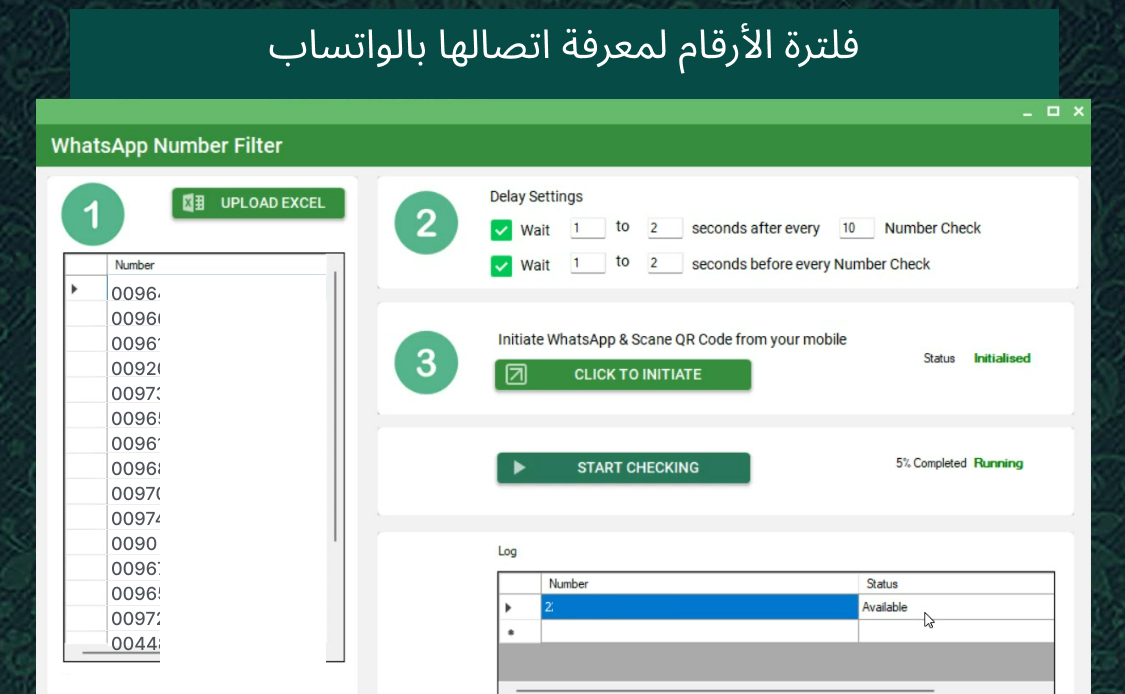Click the maximum wait field in the 'before every' row
This screenshot has width=1125, height=694.
pyautogui.click(x=664, y=263)
